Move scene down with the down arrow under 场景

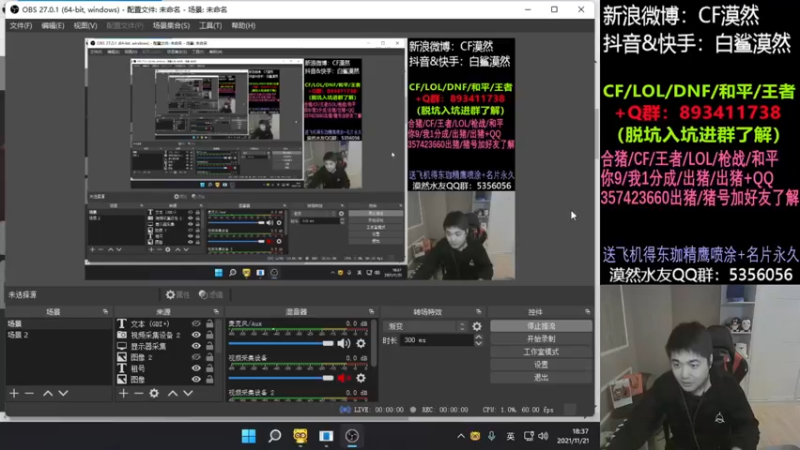coord(63,393)
